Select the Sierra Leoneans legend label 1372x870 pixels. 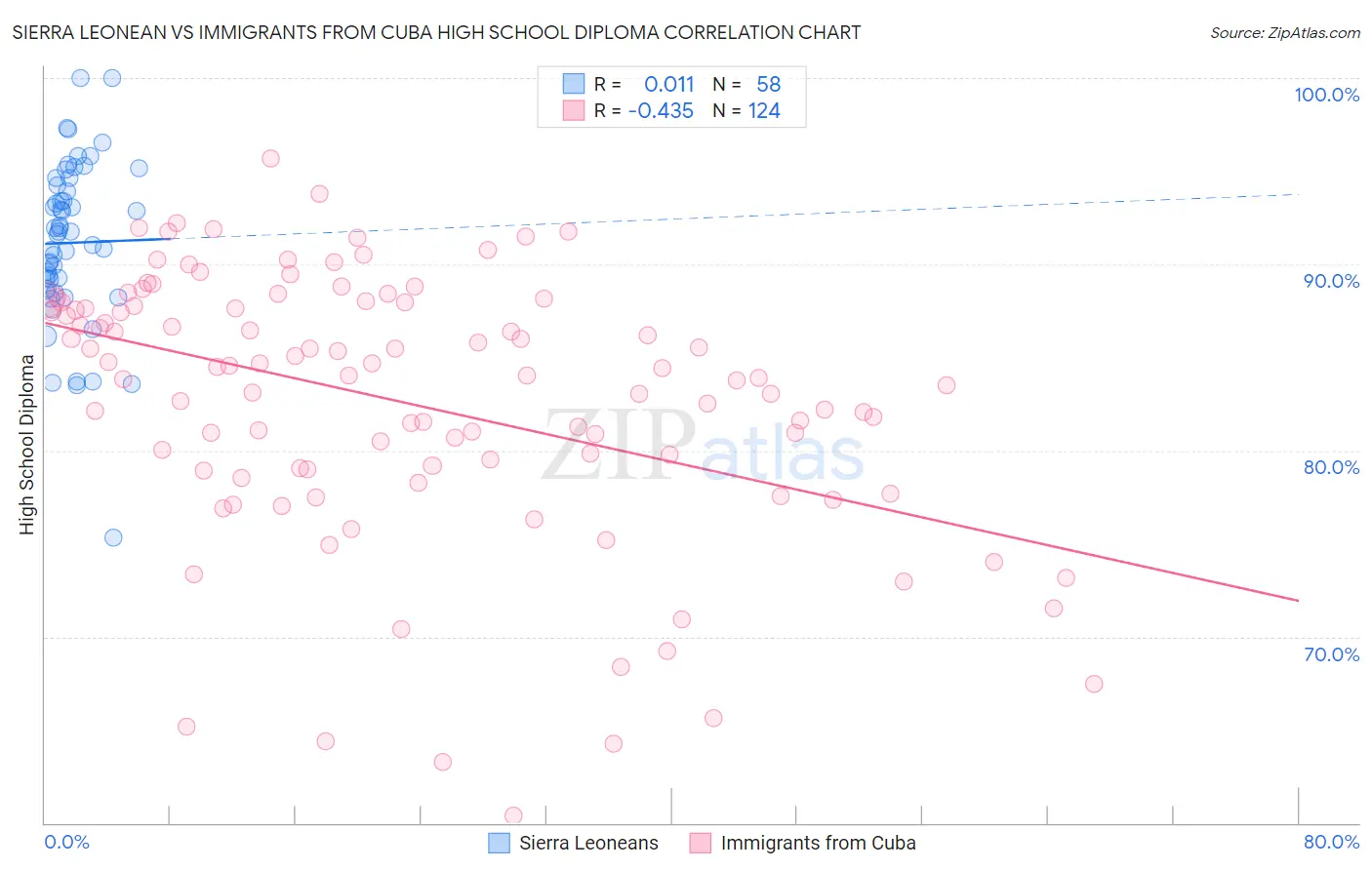(588, 843)
